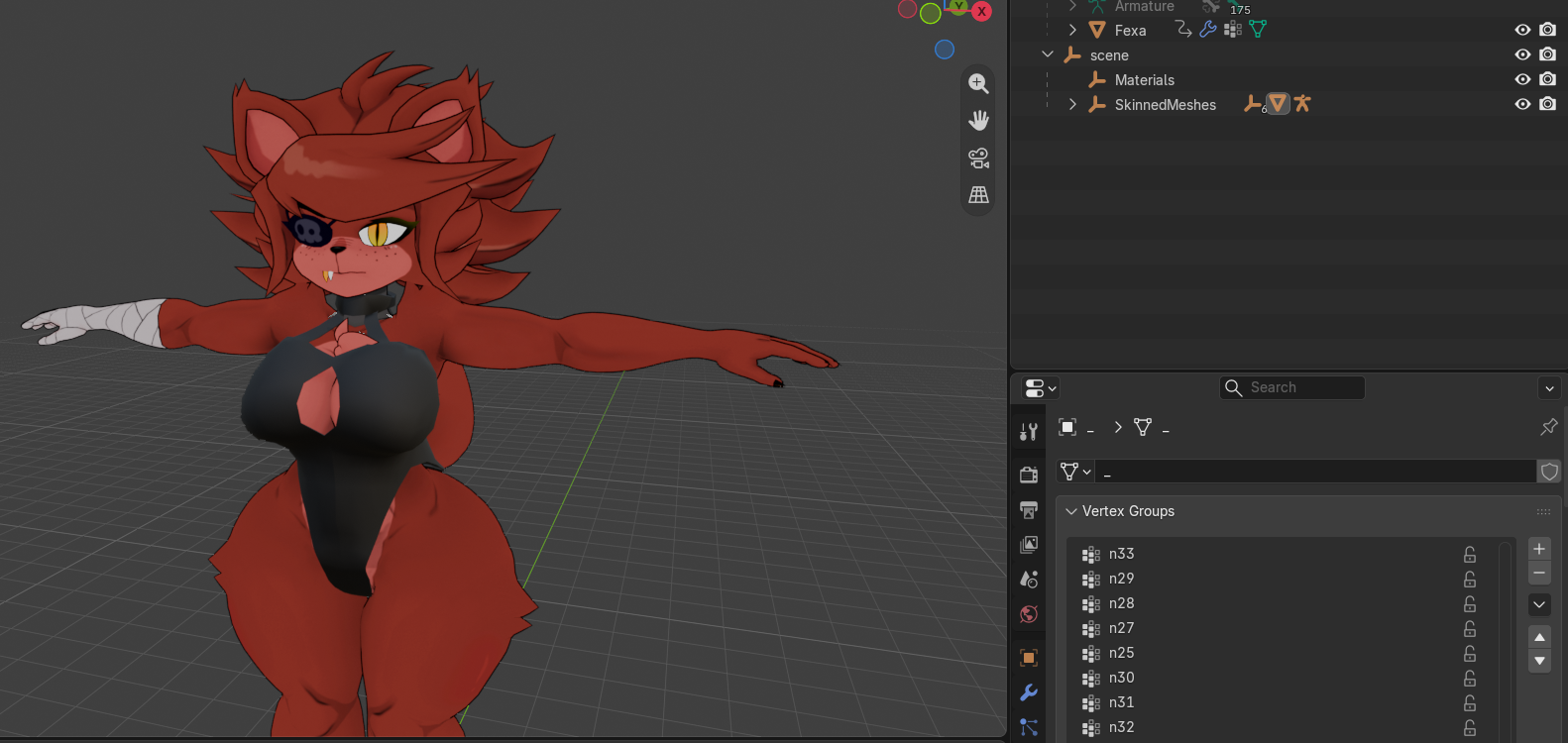This screenshot has width=1568, height=743.
Task: Click the orange triangle mesh icon of Fexa
Action: tap(1097, 30)
